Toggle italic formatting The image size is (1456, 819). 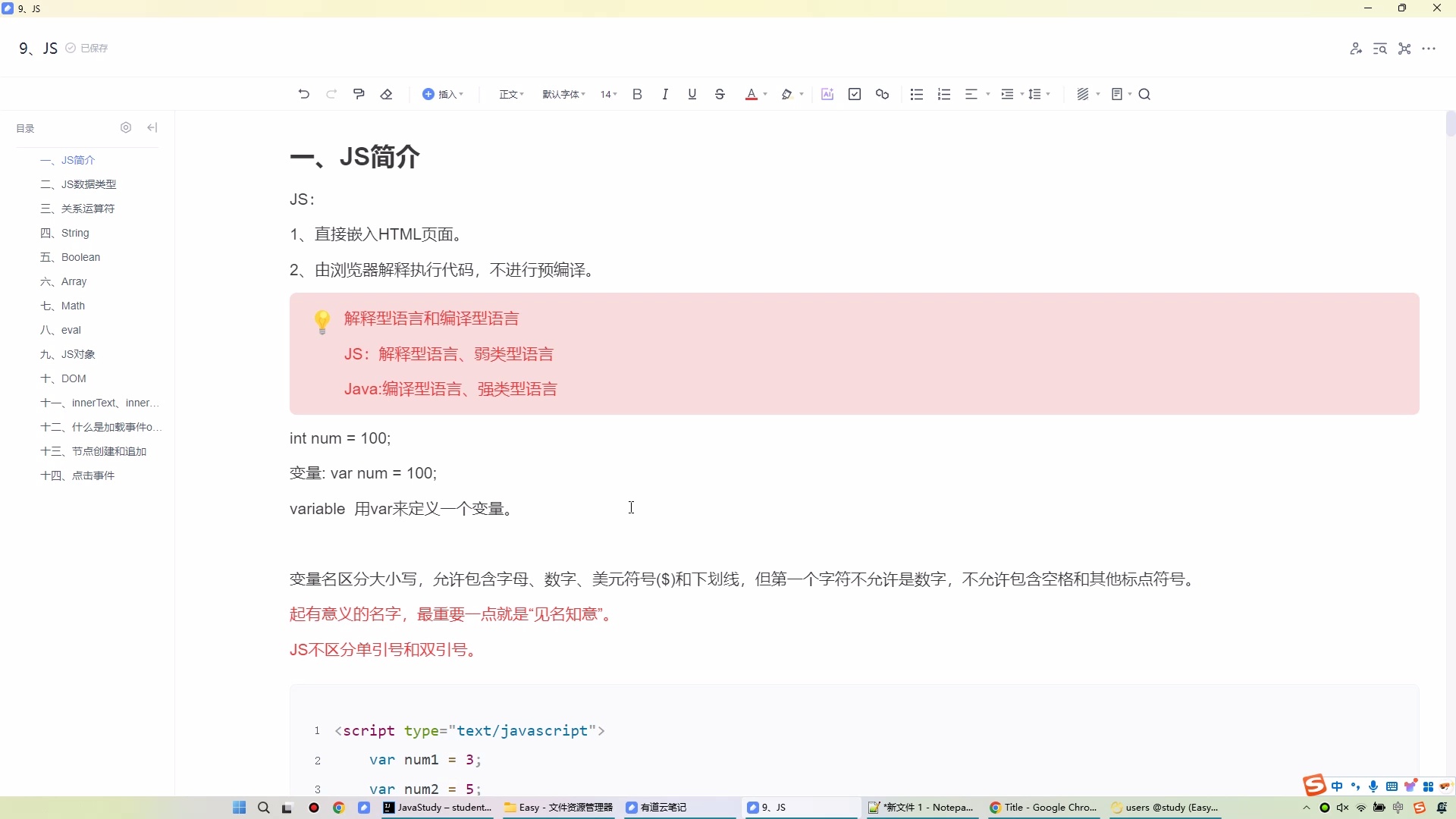pyautogui.click(x=664, y=93)
